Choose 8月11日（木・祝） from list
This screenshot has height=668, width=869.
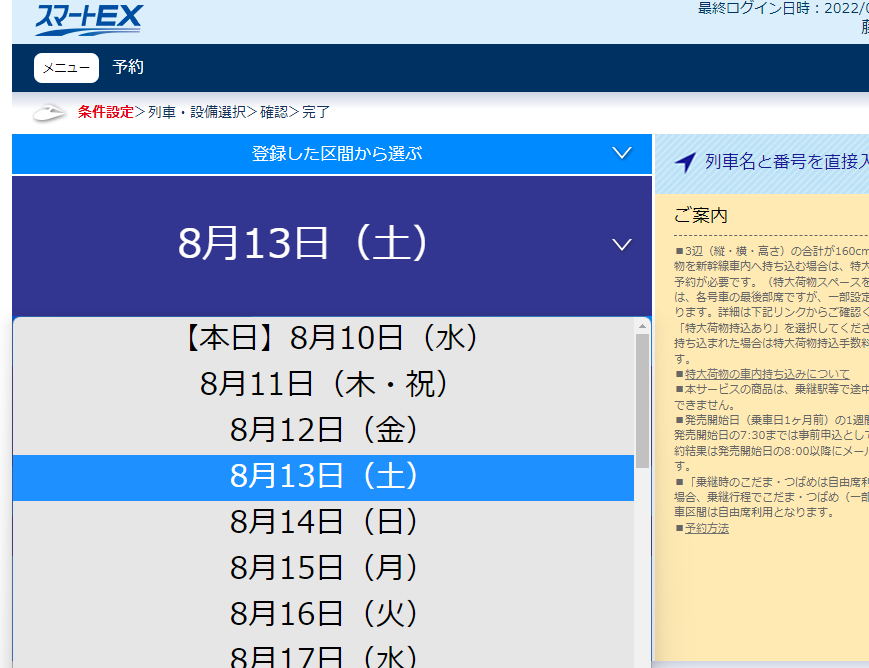pyautogui.click(x=323, y=384)
